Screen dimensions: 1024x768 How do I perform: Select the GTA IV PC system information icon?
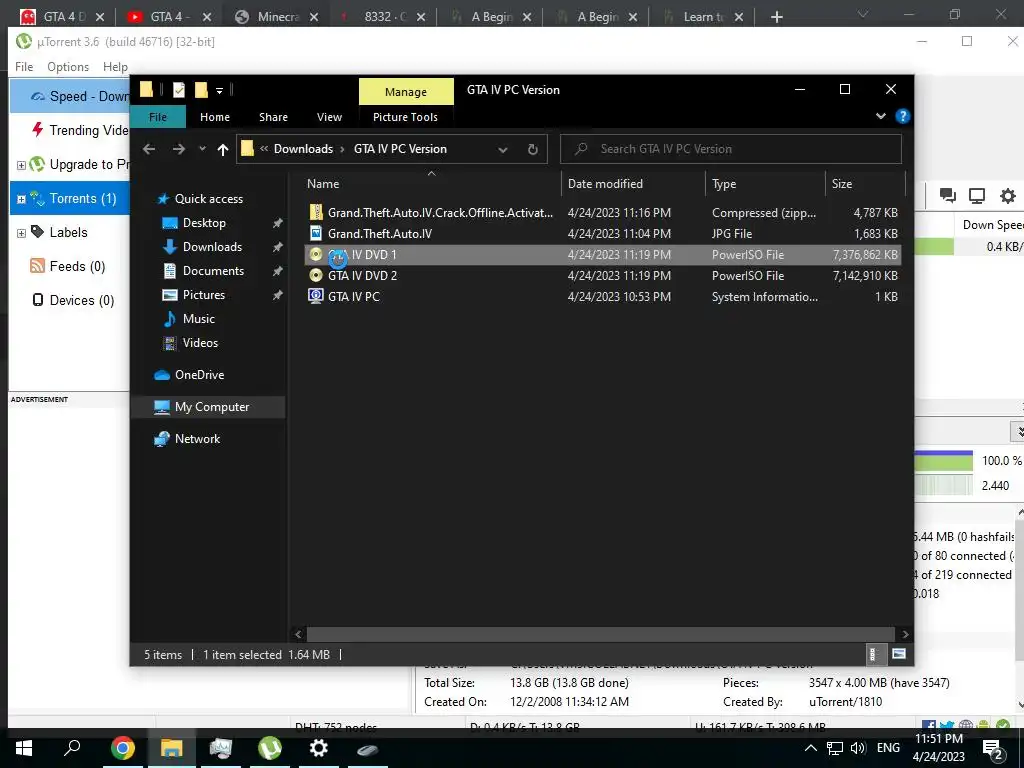pyautogui.click(x=316, y=296)
